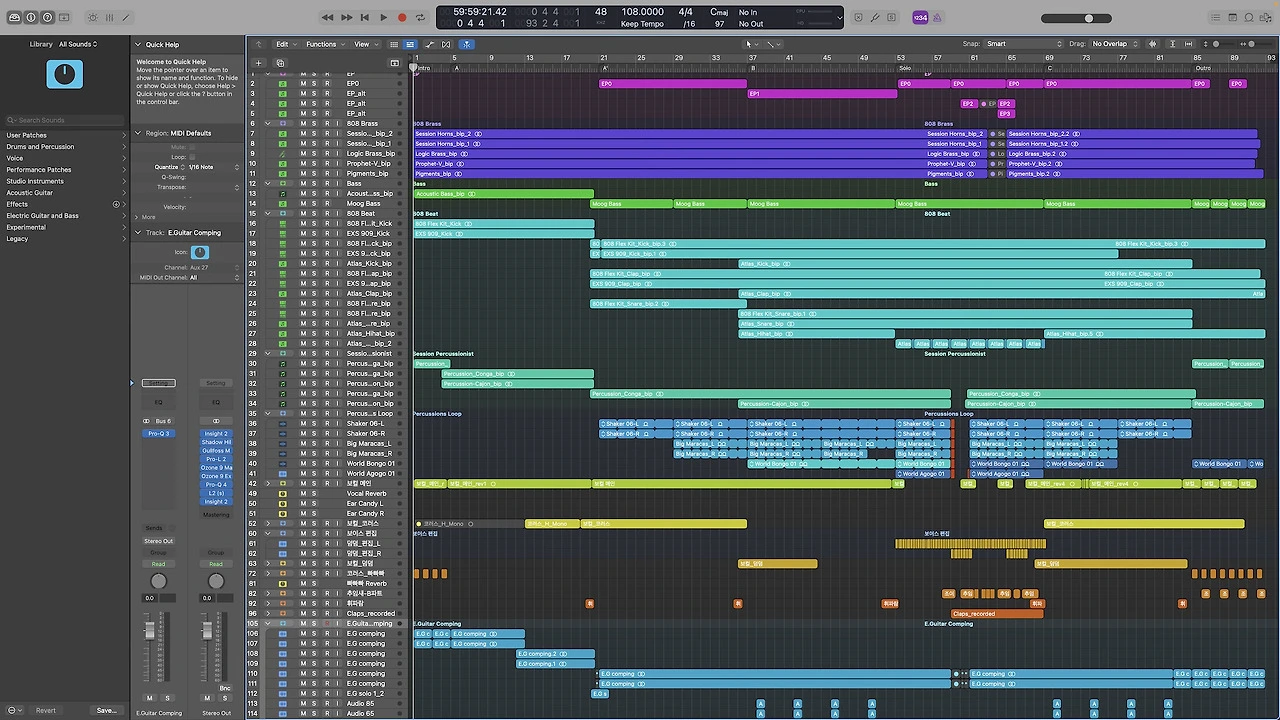Click the Tuner icon

(x=875, y=17)
